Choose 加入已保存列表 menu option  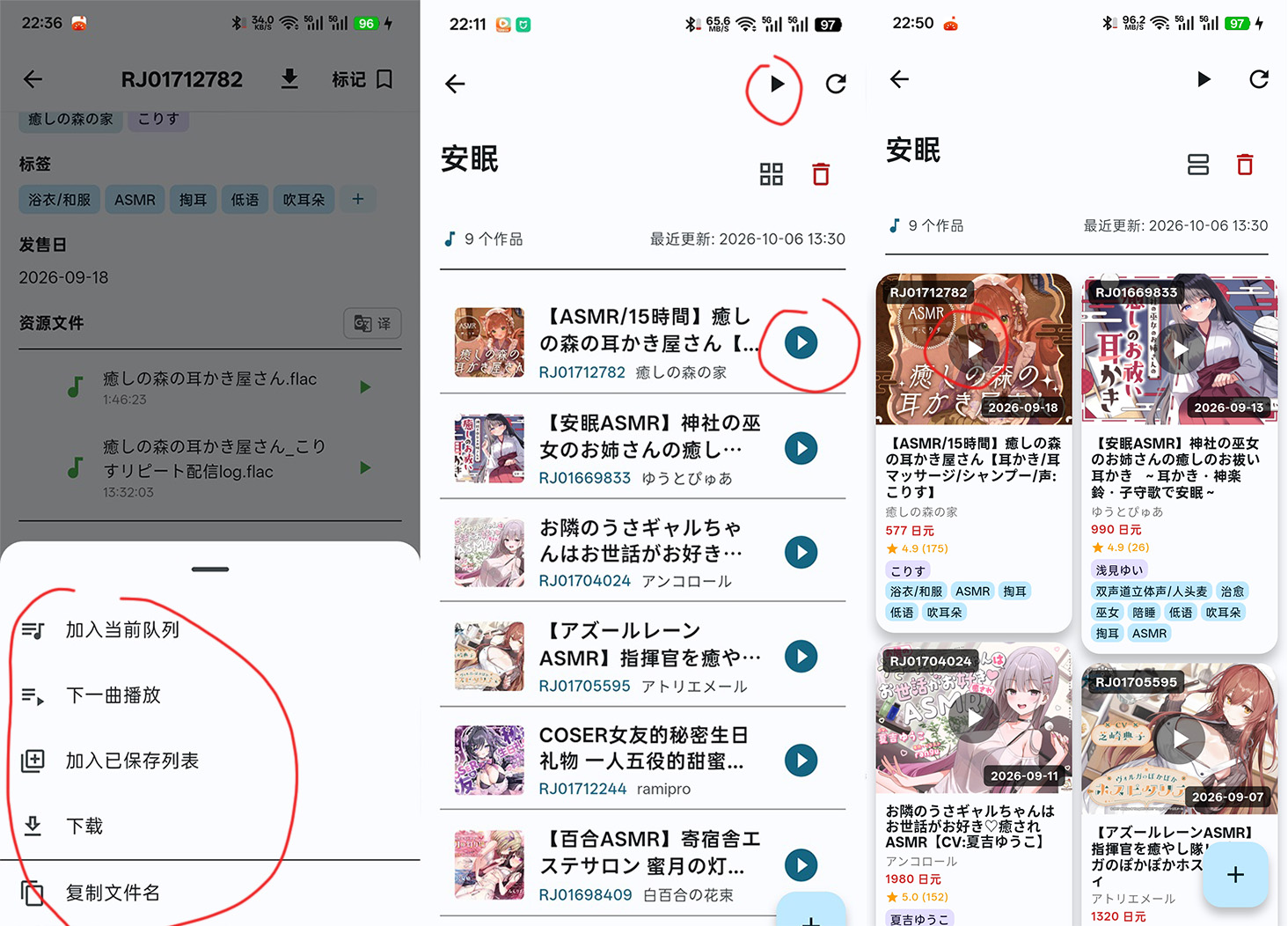click(x=209, y=761)
